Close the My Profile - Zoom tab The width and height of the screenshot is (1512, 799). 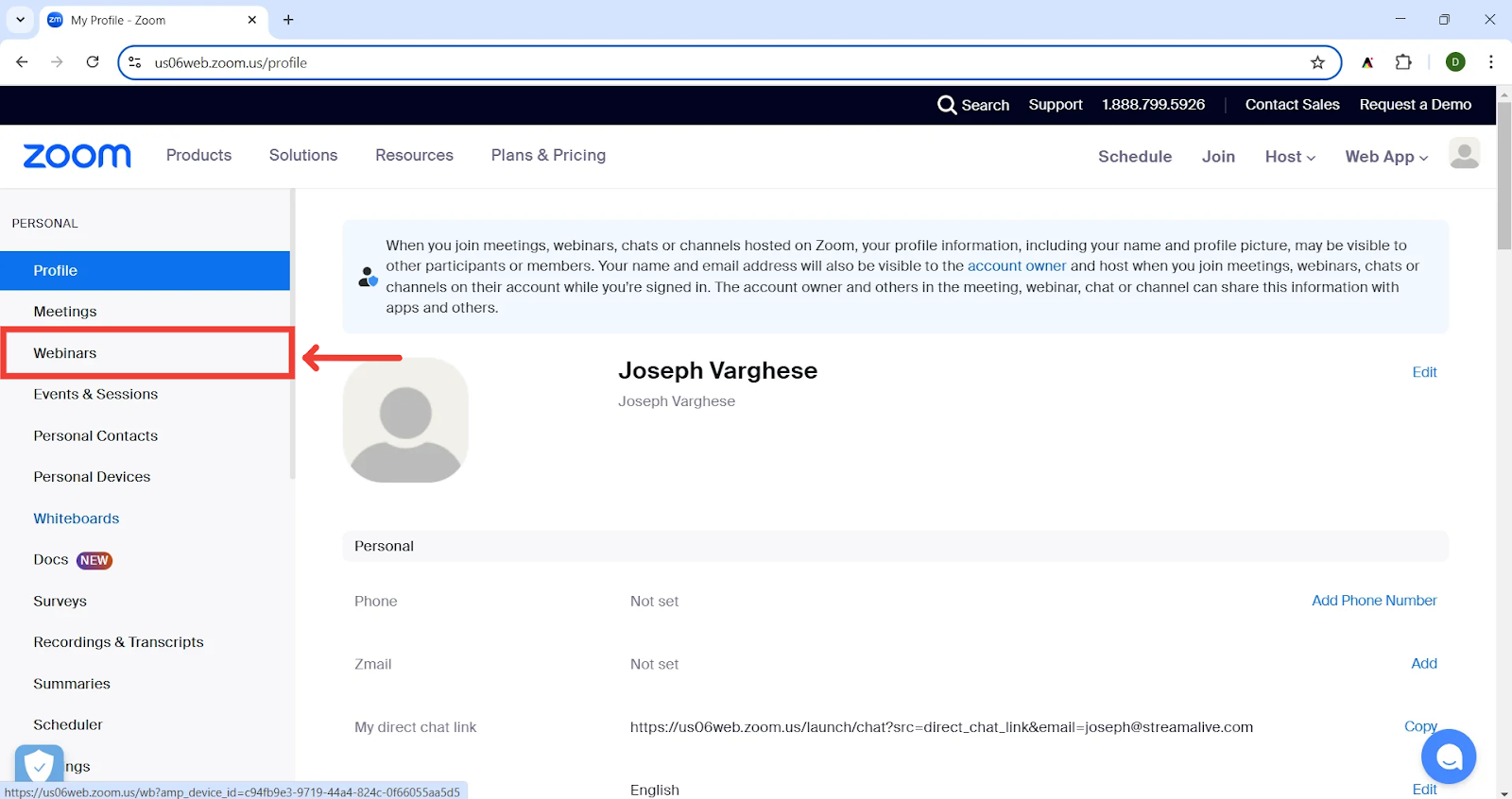[x=252, y=20]
